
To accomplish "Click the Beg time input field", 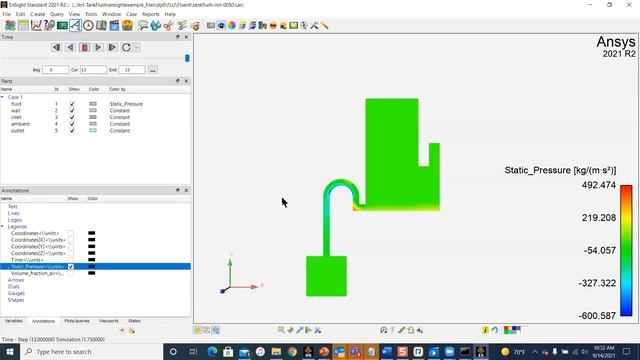I will pos(55,70).
